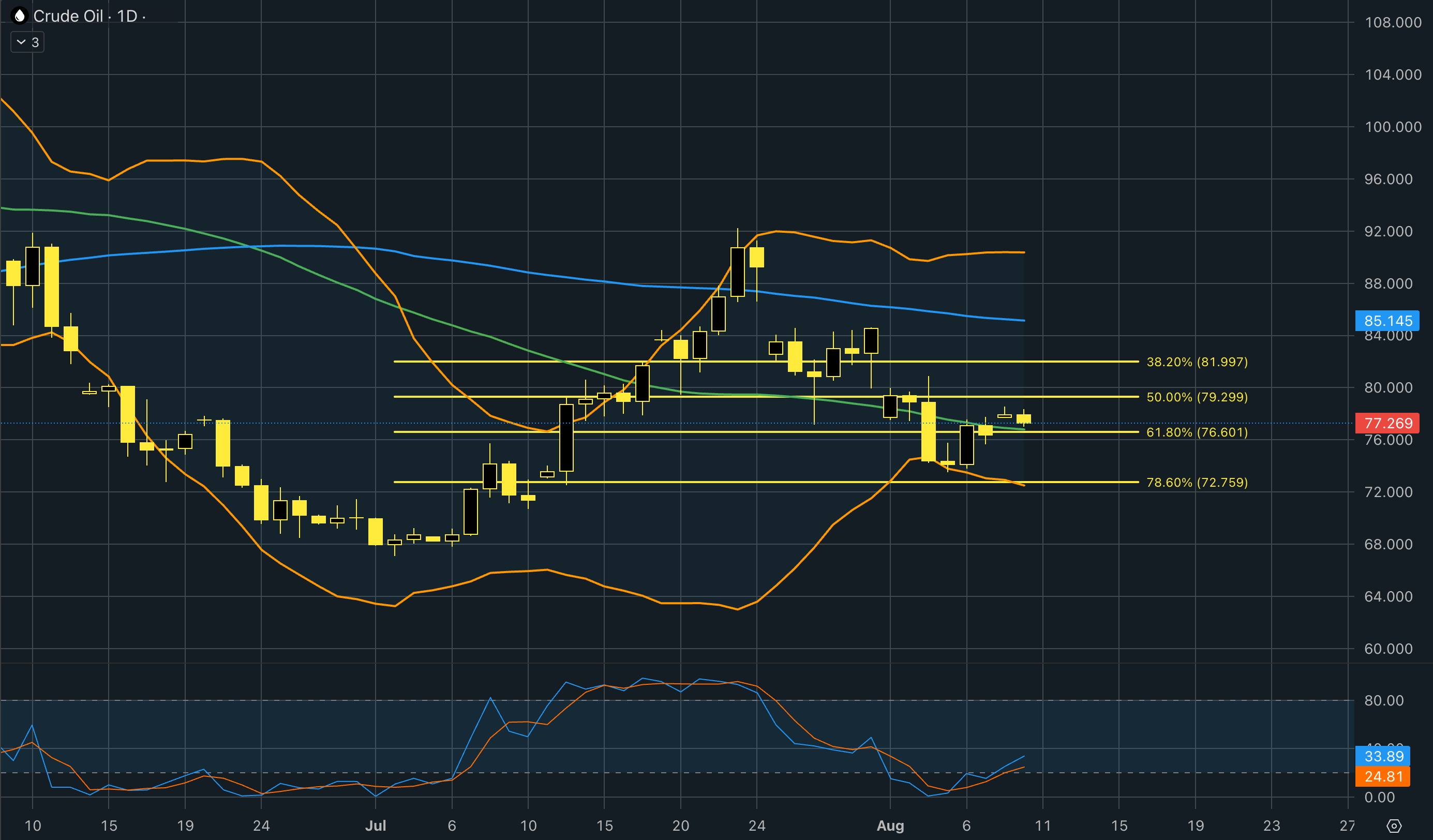The width and height of the screenshot is (1433, 840).
Task: Click the 108.000 price axis label
Action: (x=1393, y=22)
